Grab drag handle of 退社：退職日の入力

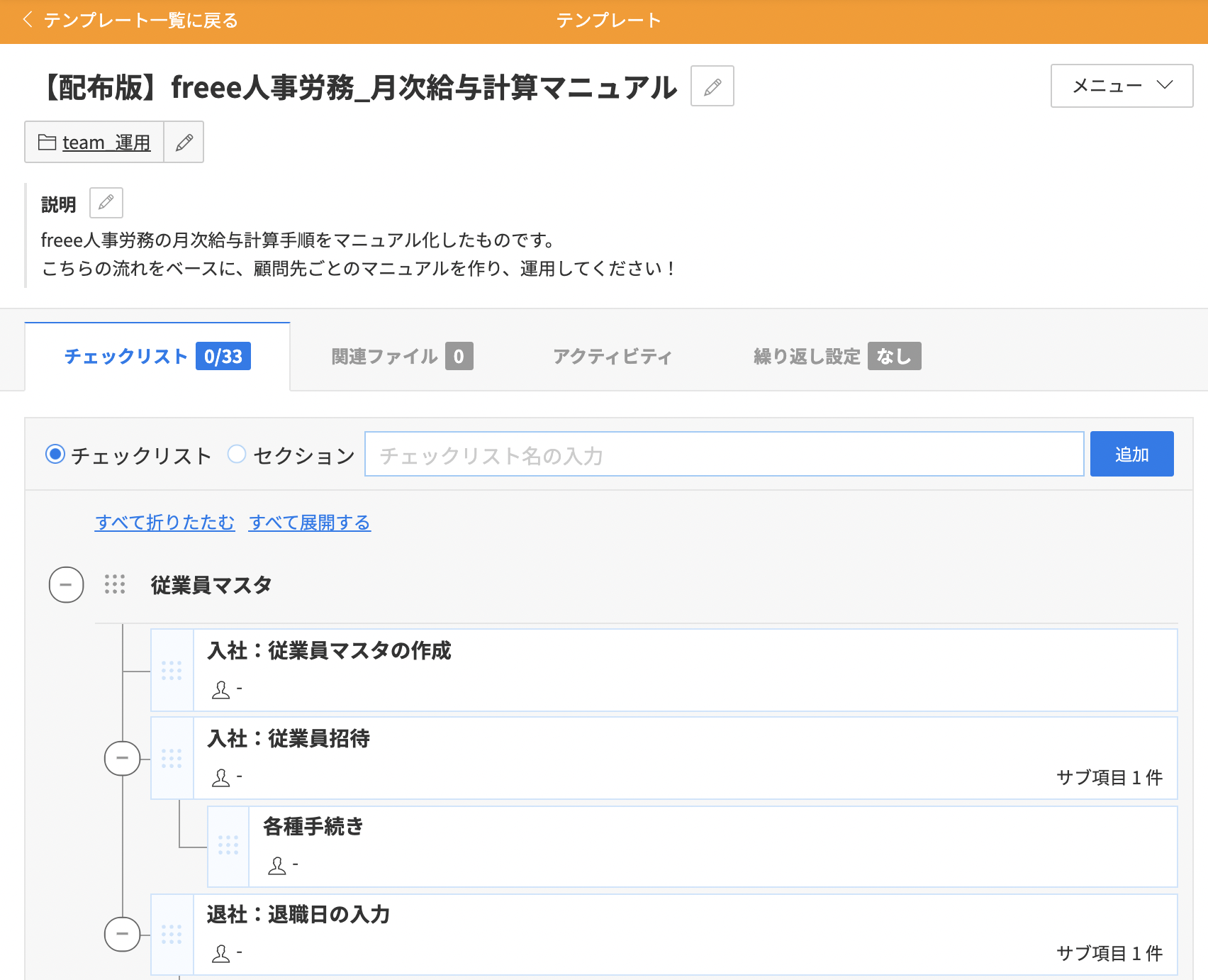tap(172, 934)
